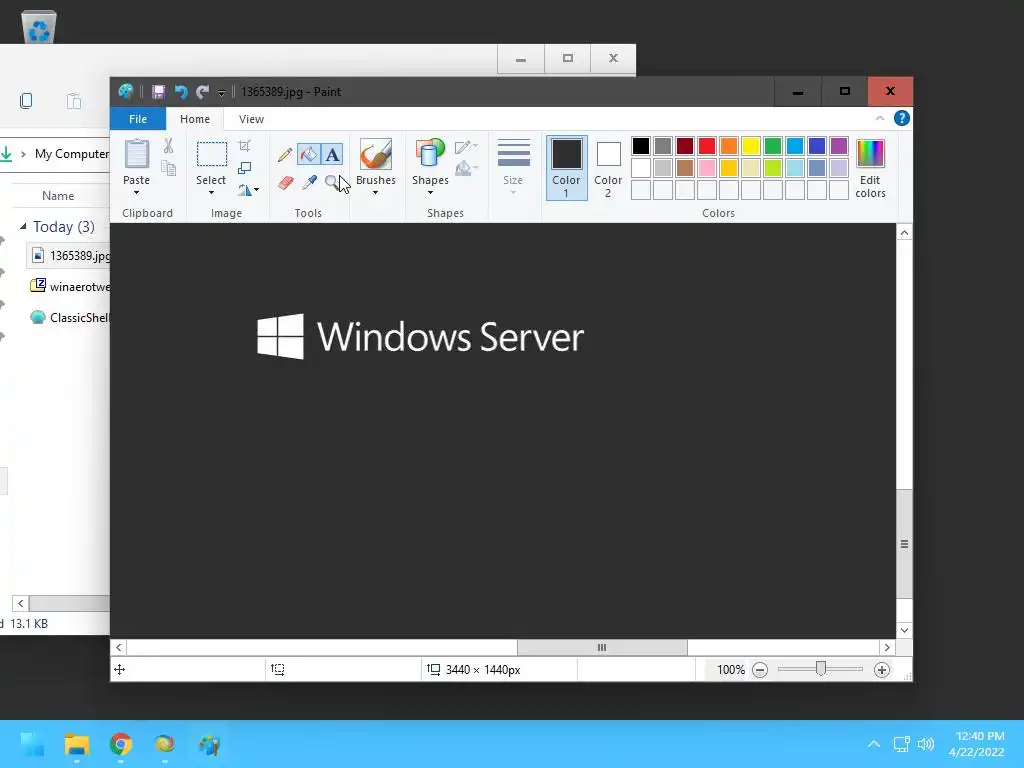Image resolution: width=1024 pixels, height=768 pixels.
Task: Open the Recycle Bin desktop icon
Action: point(39,26)
